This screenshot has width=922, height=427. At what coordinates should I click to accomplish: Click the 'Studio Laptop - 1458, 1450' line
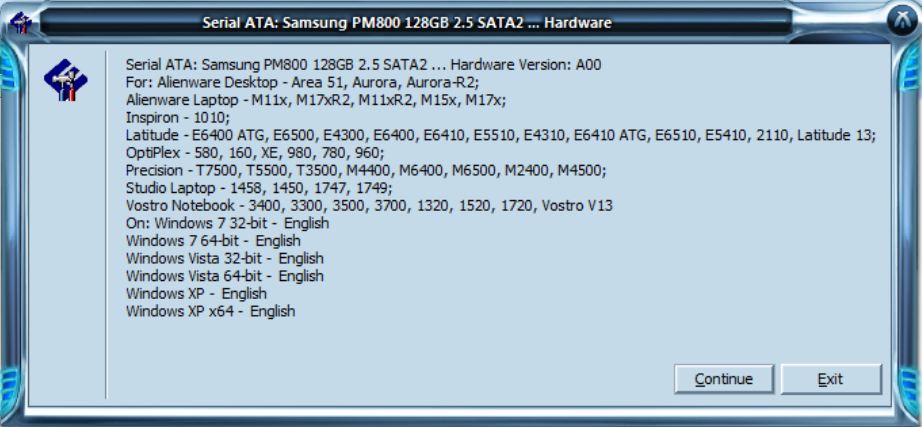click(259, 188)
